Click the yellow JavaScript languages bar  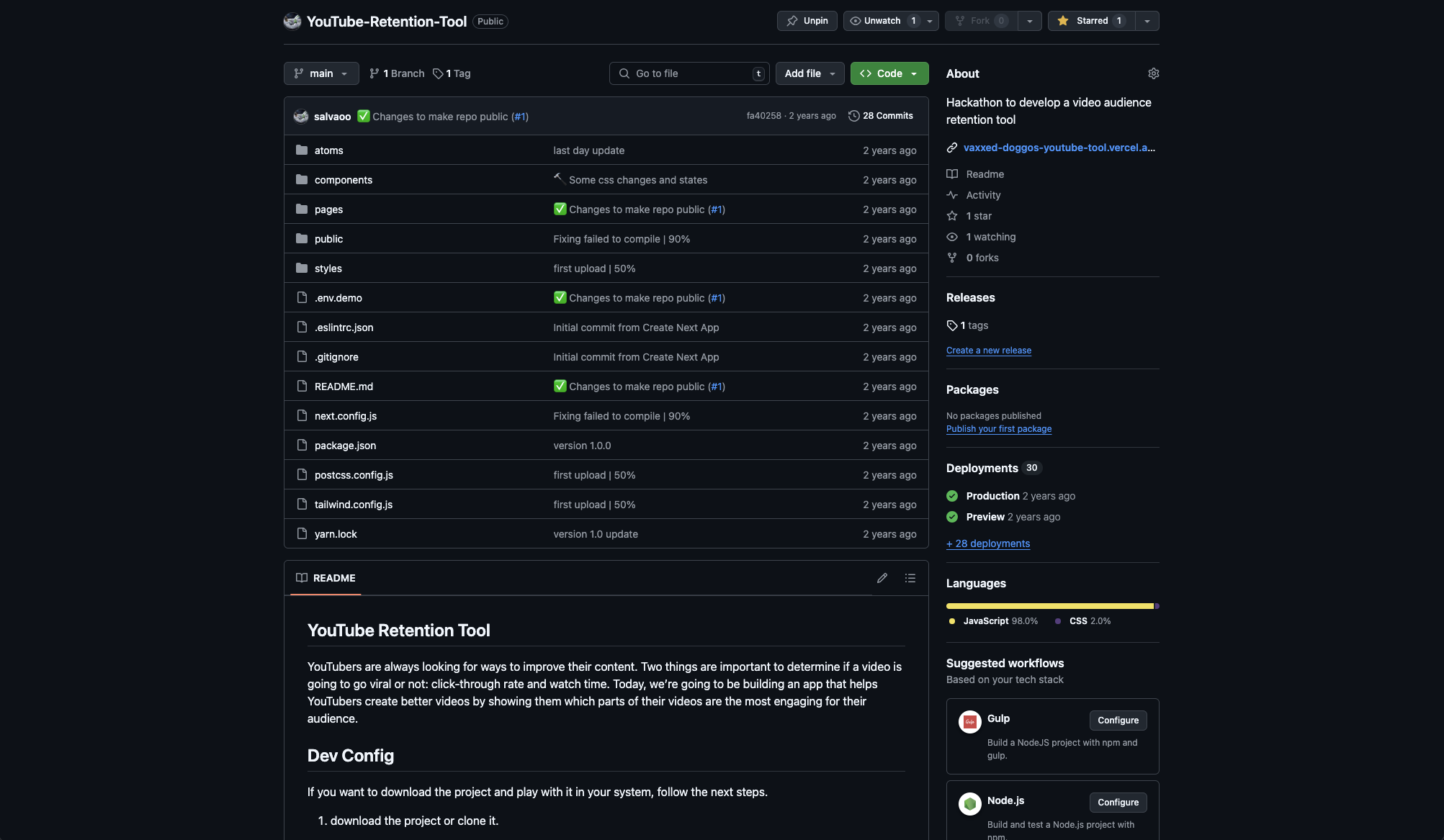(x=1048, y=606)
